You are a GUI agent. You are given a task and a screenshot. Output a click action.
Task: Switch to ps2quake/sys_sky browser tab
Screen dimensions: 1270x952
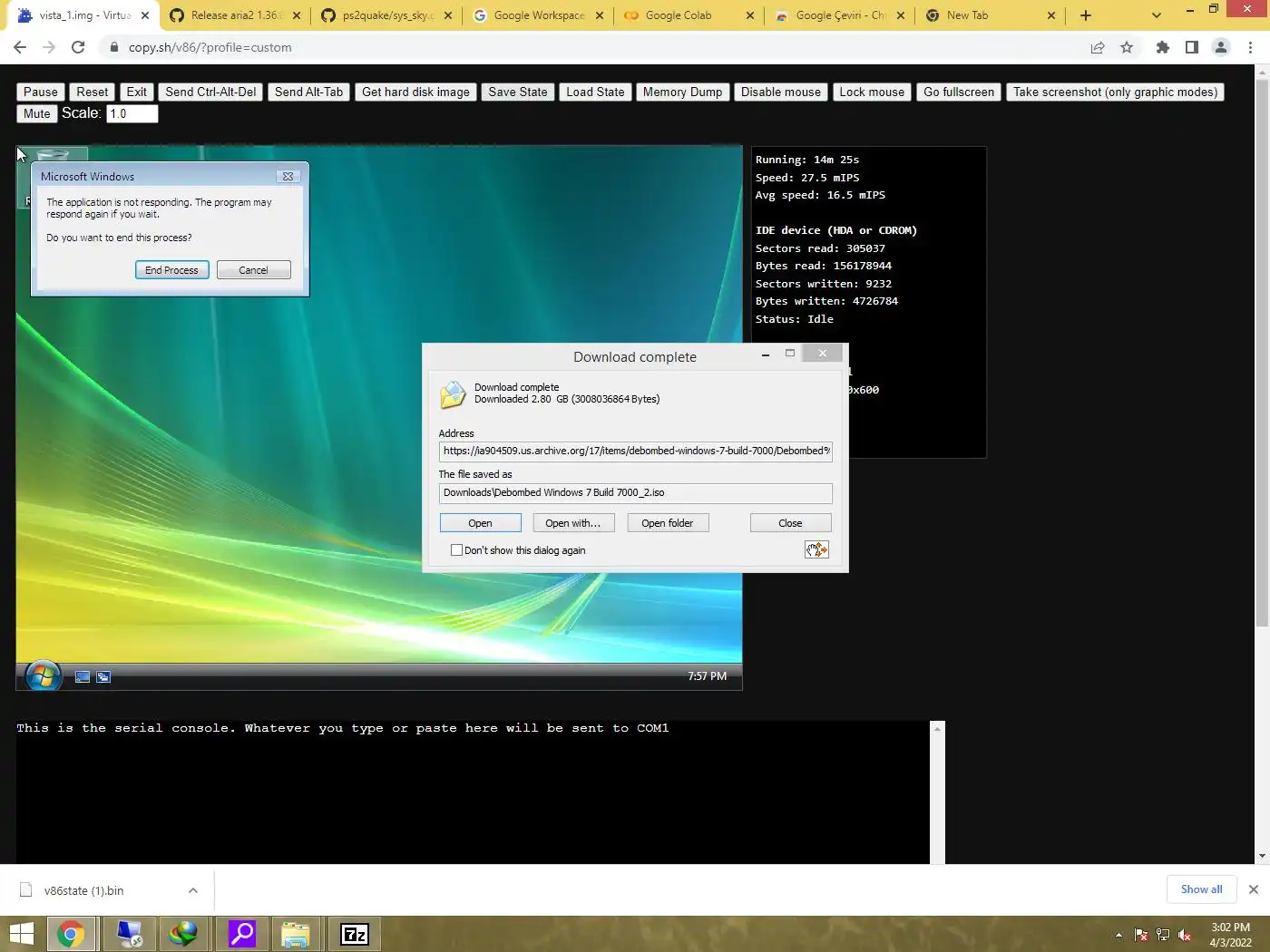pos(386,15)
